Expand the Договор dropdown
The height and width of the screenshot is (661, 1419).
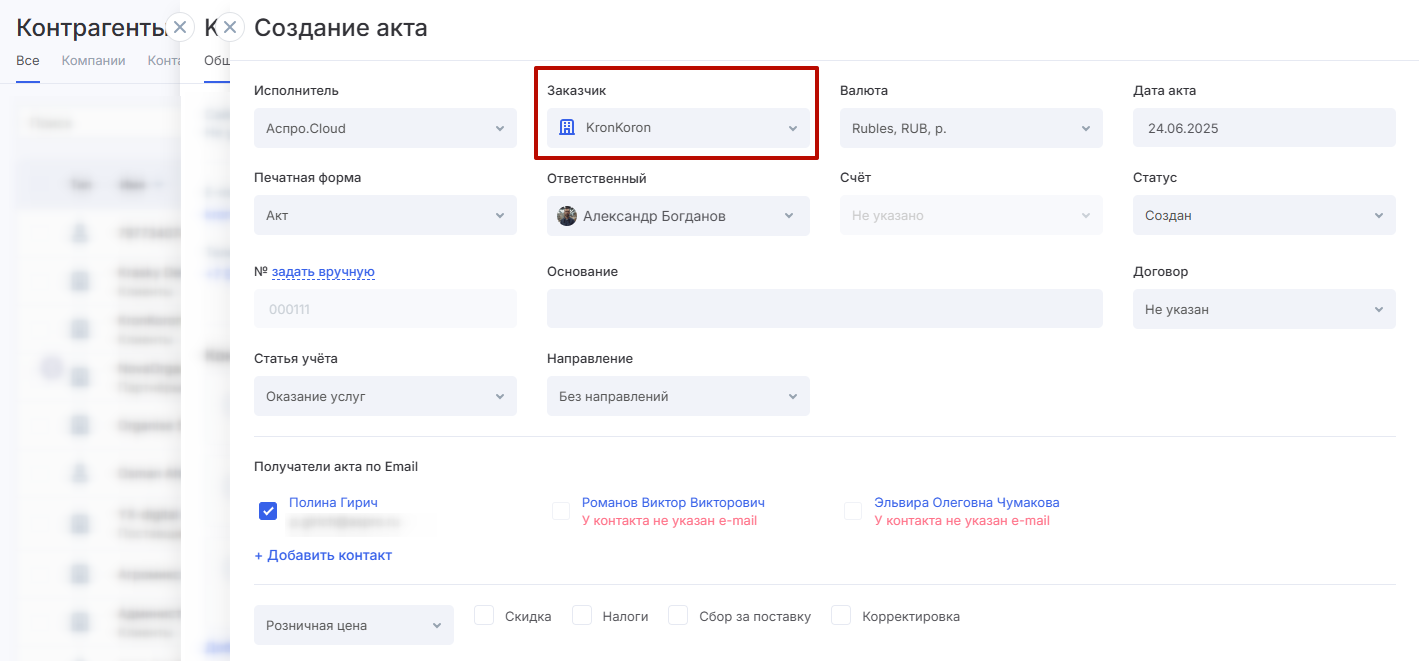[1263, 310]
